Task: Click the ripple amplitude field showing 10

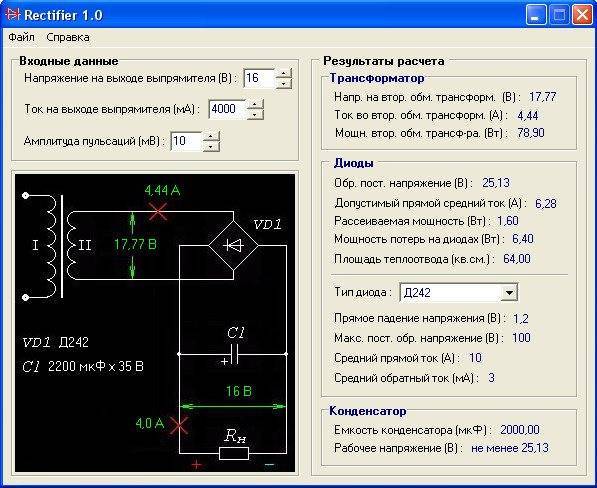Action: pyautogui.click(x=186, y=141)
